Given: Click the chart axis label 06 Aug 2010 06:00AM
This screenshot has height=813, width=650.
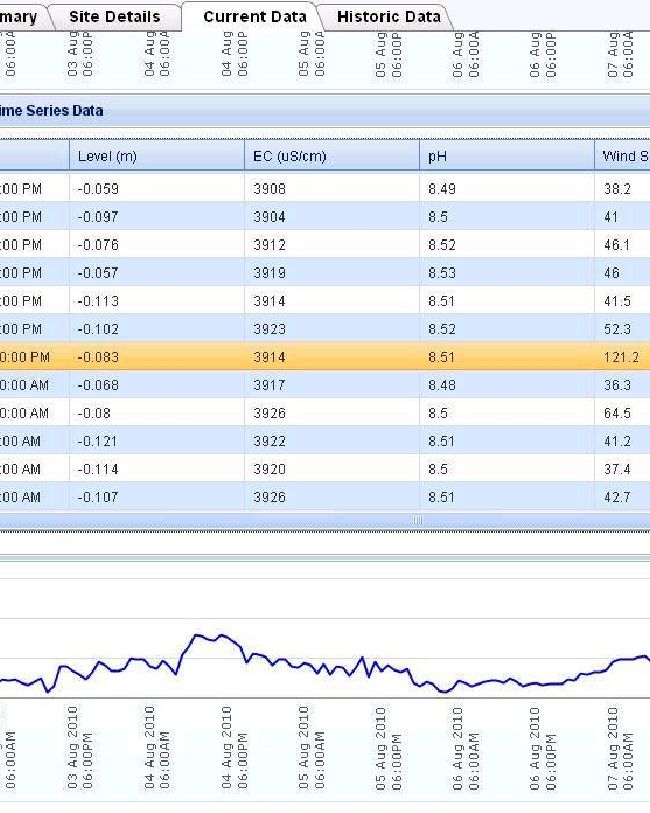Looking at the screenshot, I should click(465, 748).
